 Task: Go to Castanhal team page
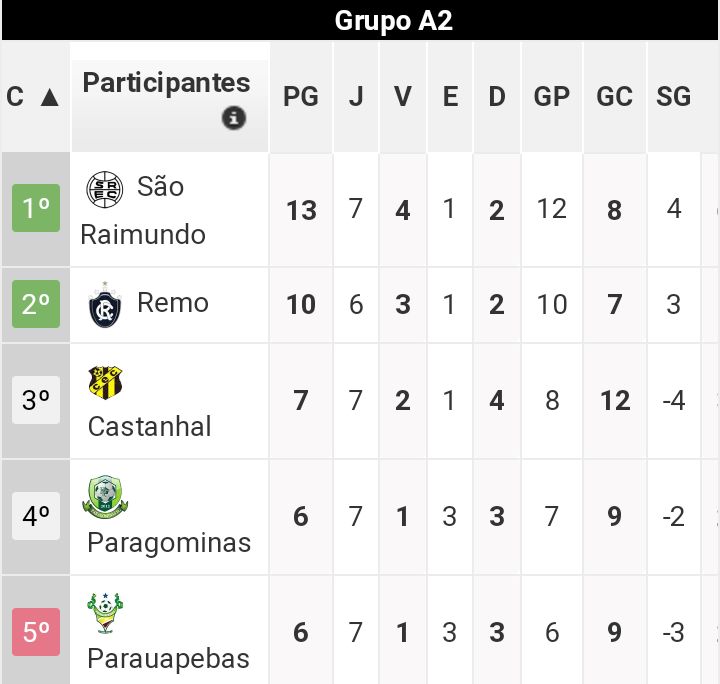(x=150, y=427)
